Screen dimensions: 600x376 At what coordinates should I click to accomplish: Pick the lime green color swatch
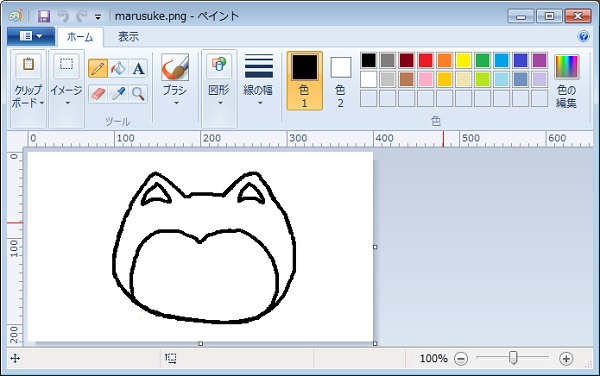pyautogui.click(x=483, y=79)
